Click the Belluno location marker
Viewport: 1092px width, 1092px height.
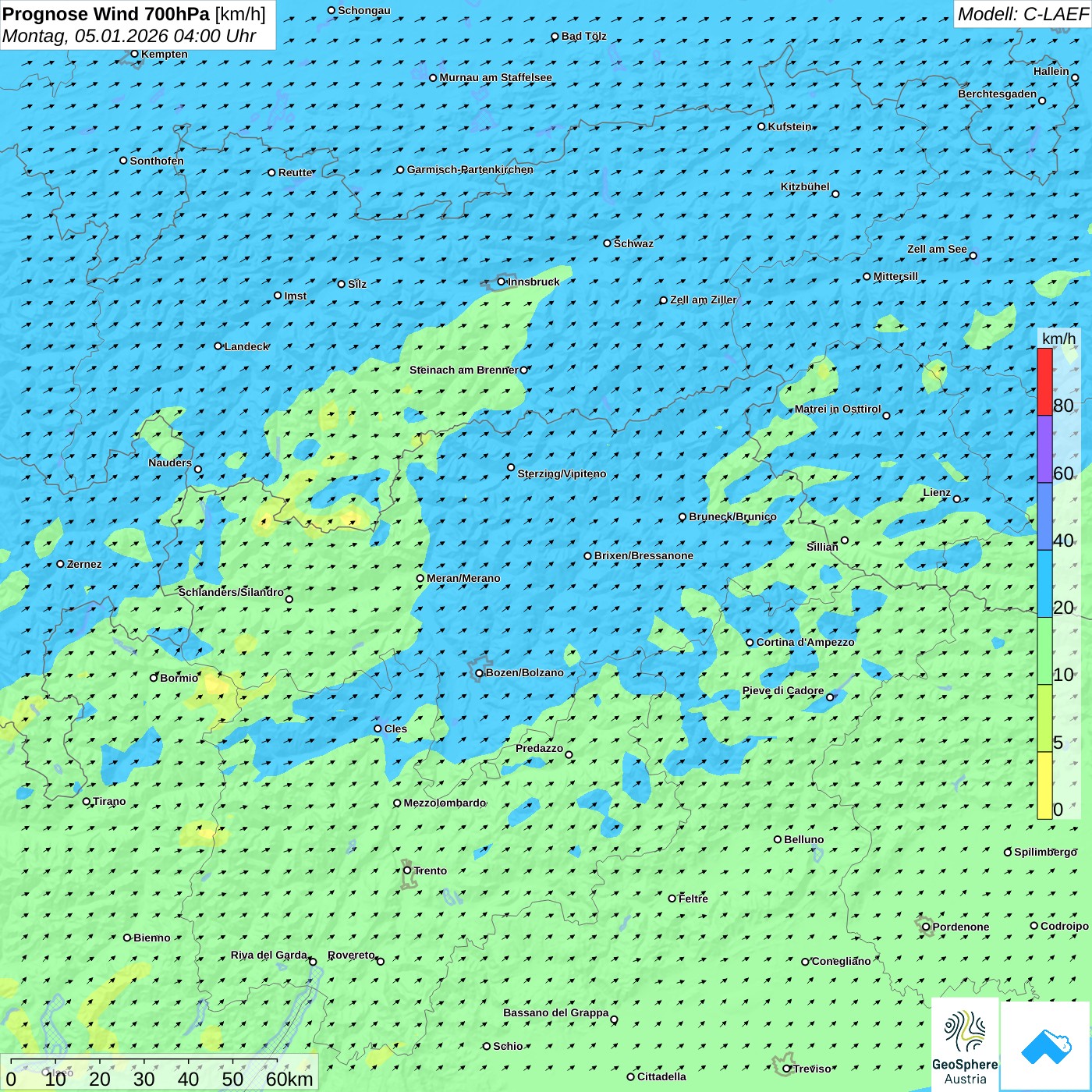(778, 839)
